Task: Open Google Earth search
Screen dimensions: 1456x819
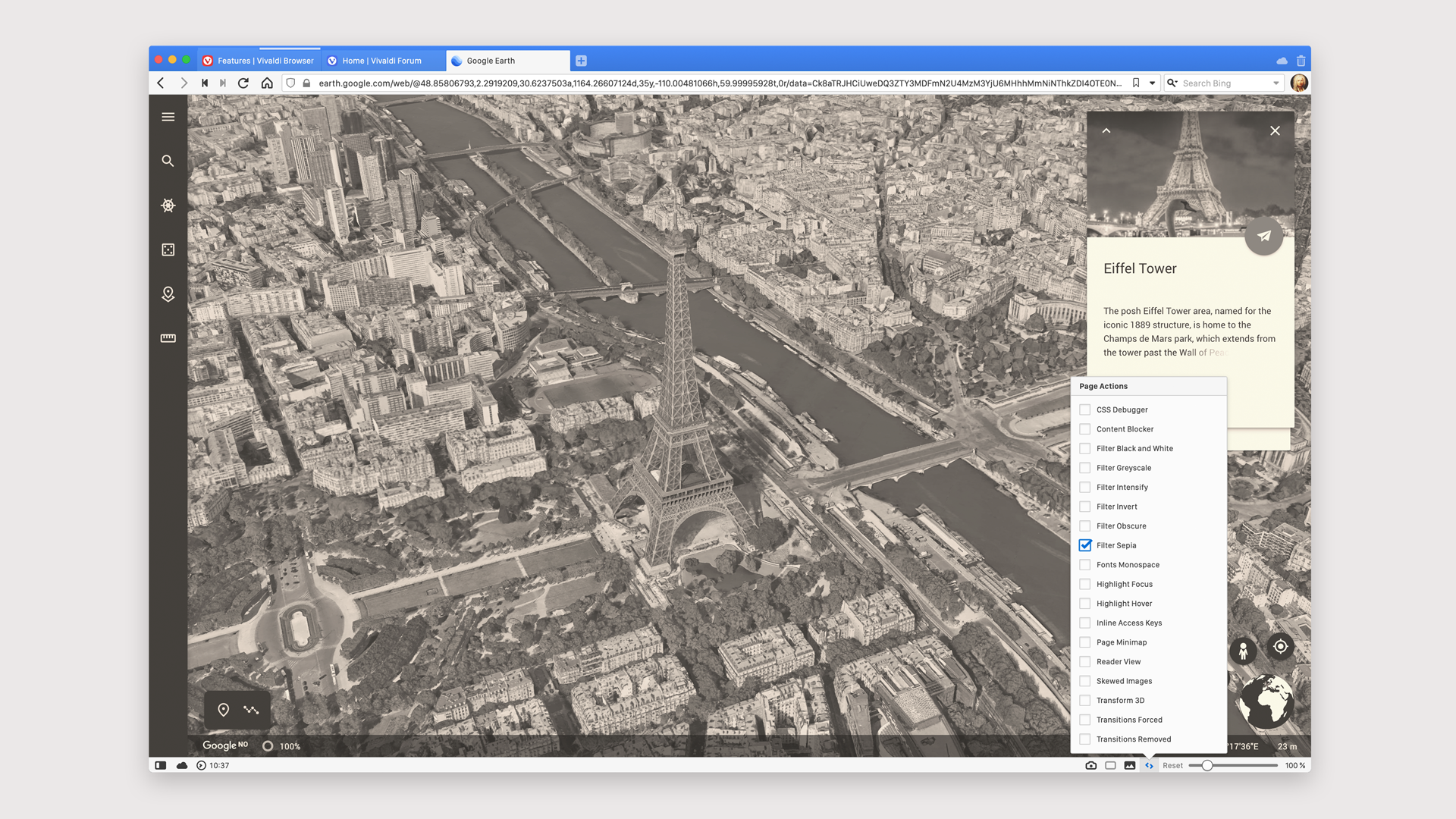Action: (x=168, y=161)
